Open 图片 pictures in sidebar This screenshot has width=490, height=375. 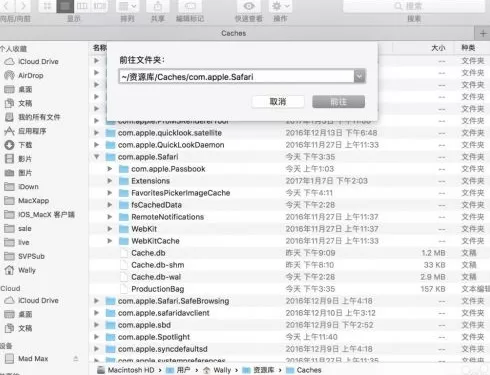(18, 173)
